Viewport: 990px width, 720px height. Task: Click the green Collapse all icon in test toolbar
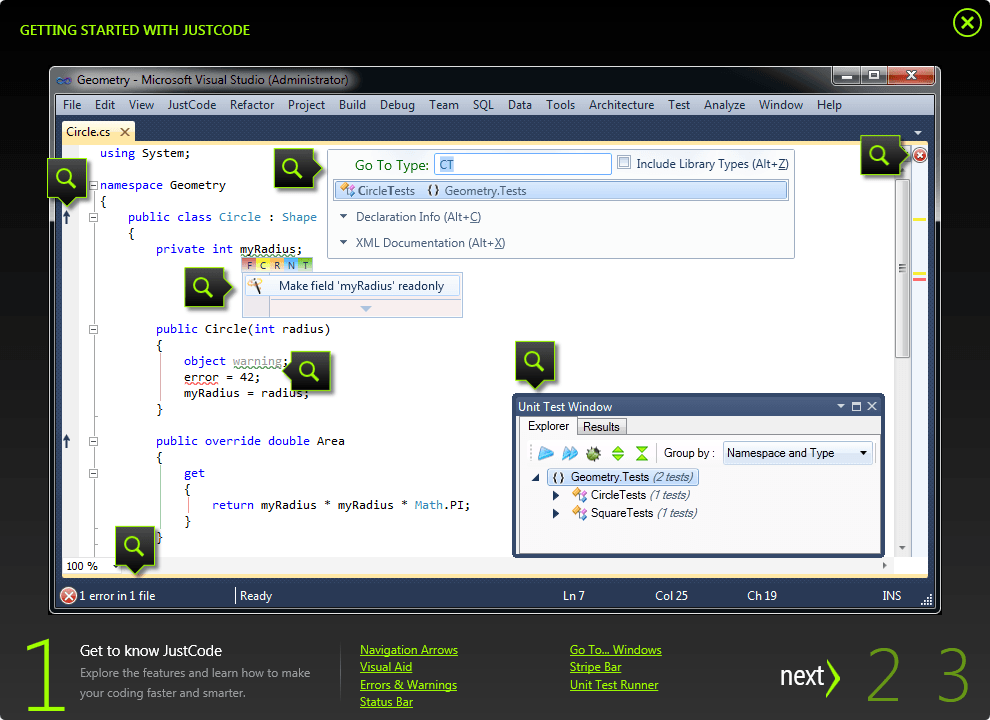[x=642, y=453]
